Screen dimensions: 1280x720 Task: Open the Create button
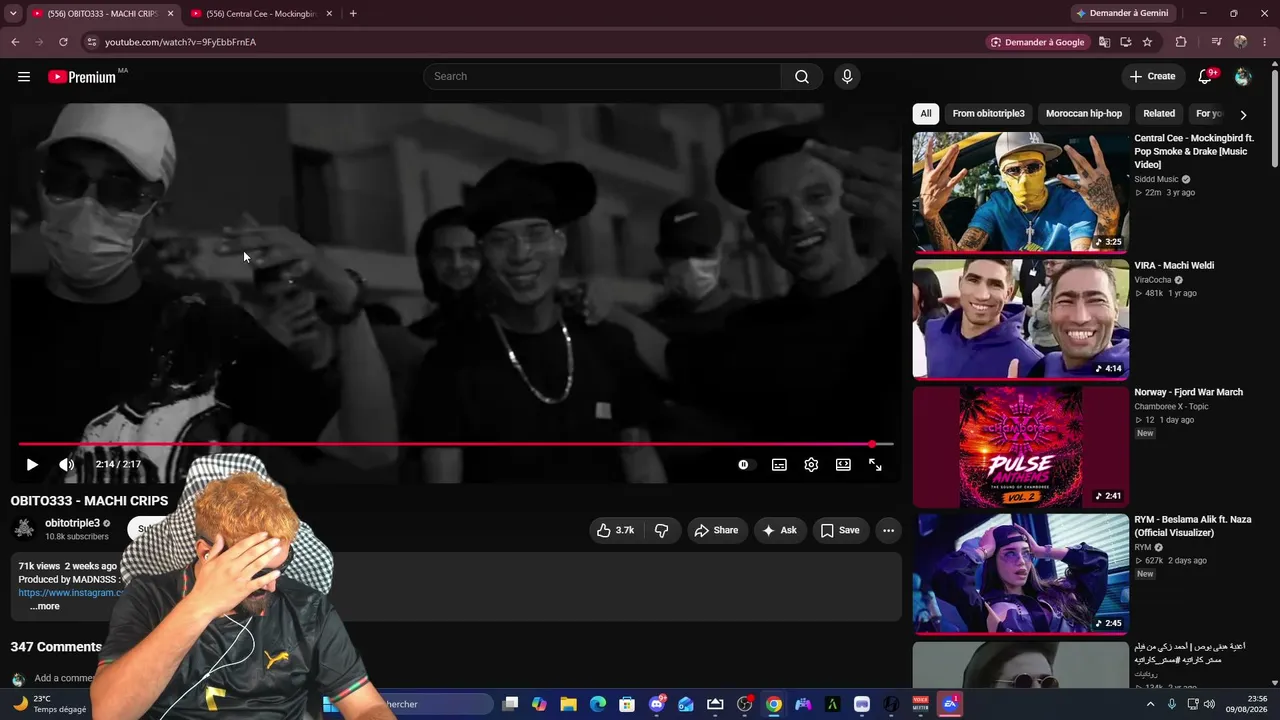(1152, 77)
